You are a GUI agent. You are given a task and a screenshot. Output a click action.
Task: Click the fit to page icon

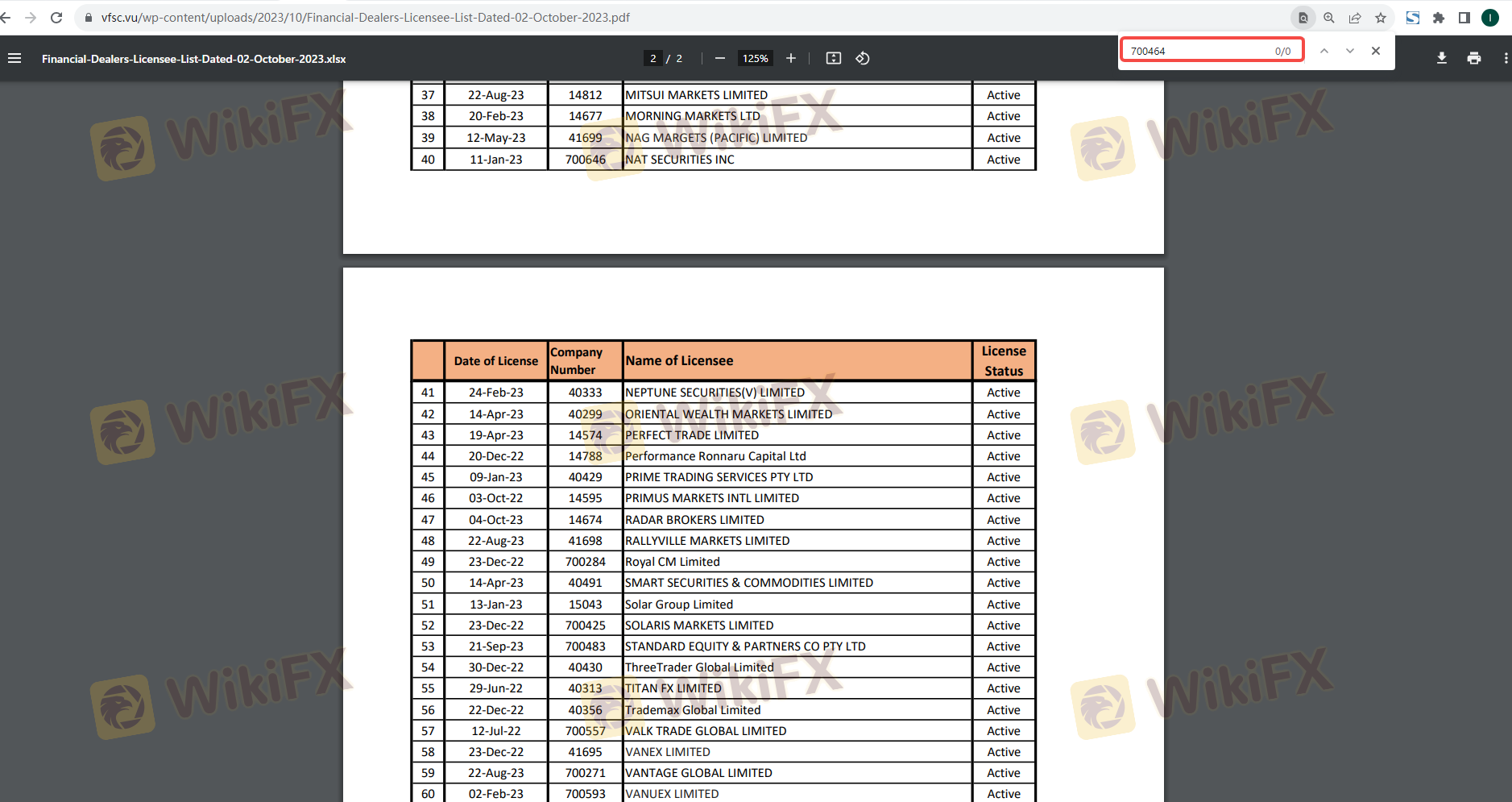pos(834,58)
